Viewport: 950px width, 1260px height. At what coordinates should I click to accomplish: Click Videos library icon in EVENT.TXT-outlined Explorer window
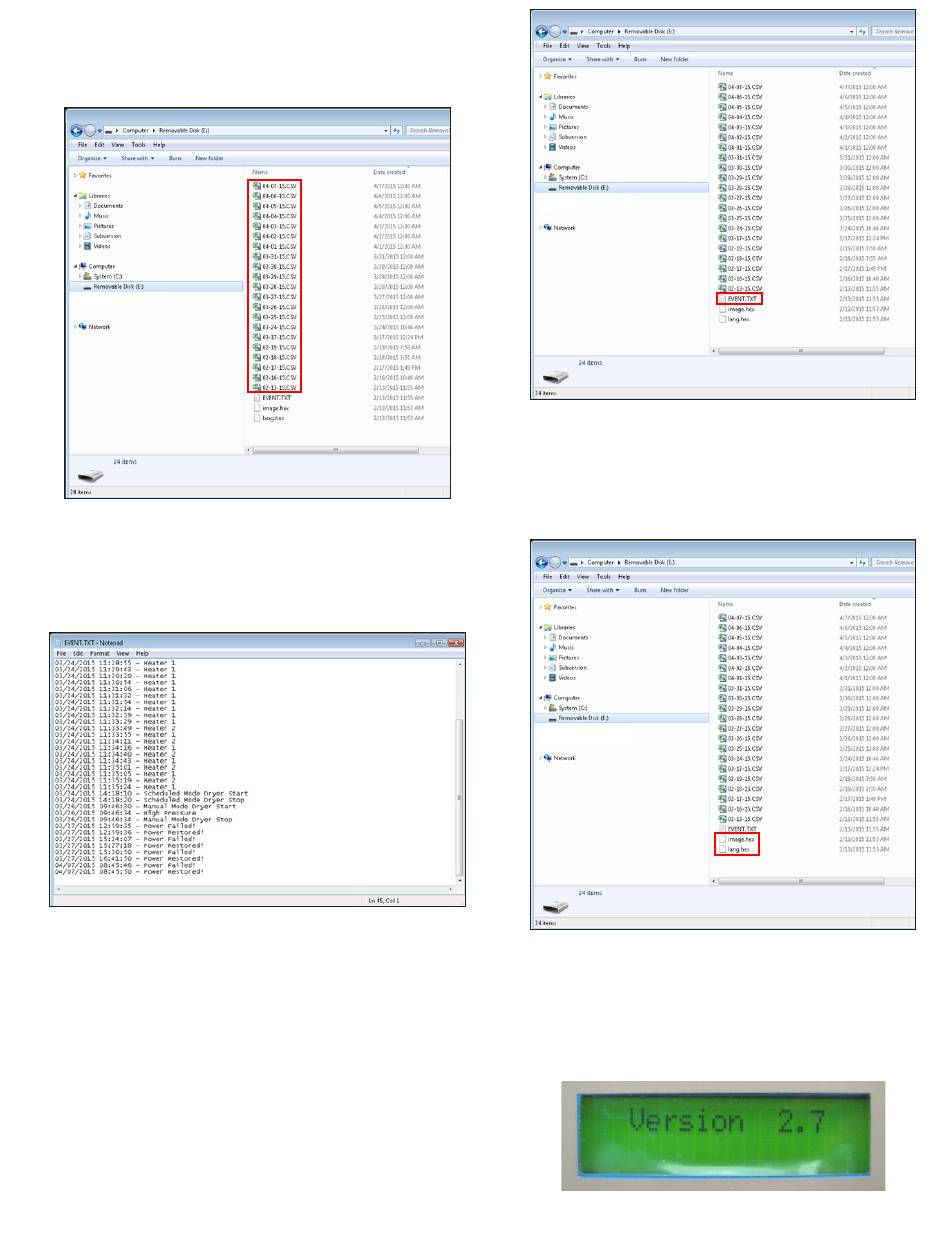552,147
